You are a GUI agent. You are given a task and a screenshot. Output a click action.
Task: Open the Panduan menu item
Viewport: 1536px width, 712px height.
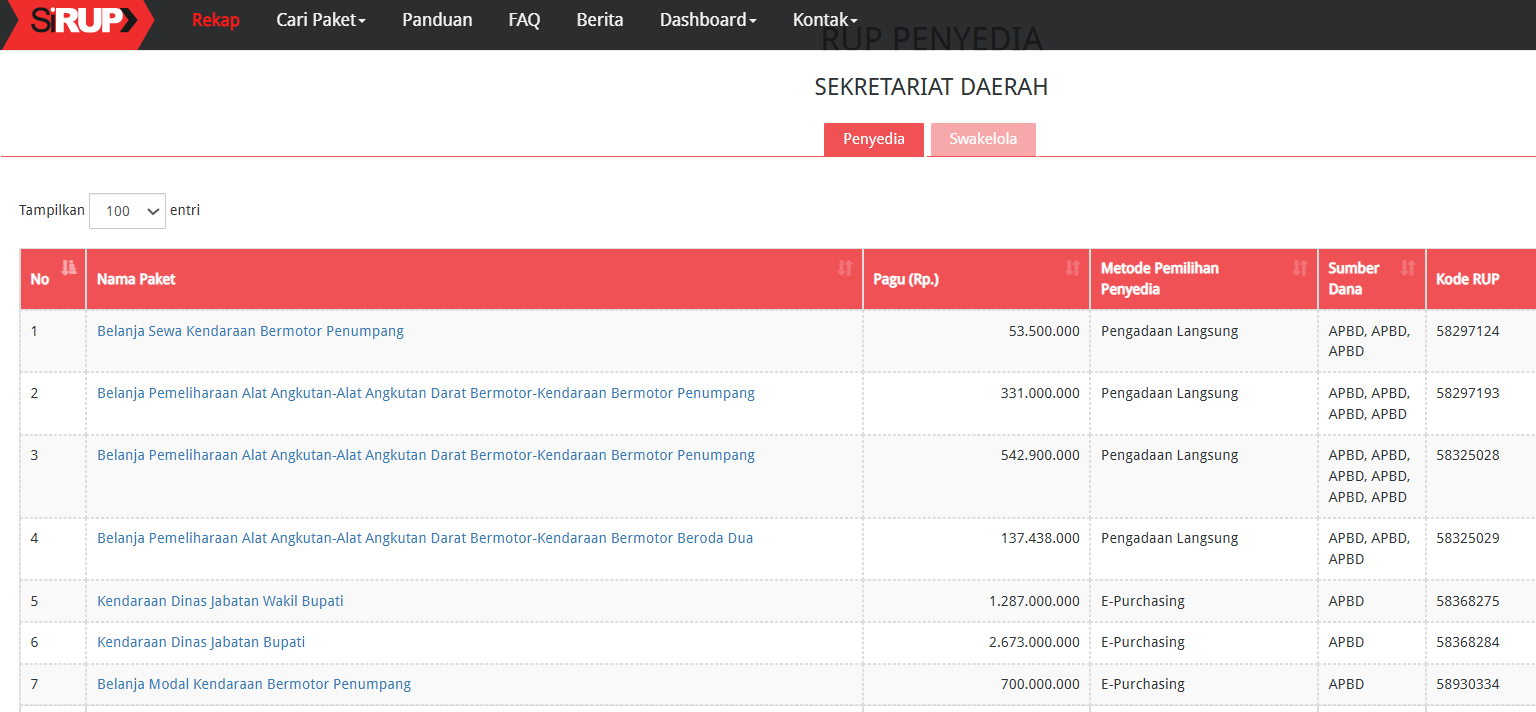437,20
